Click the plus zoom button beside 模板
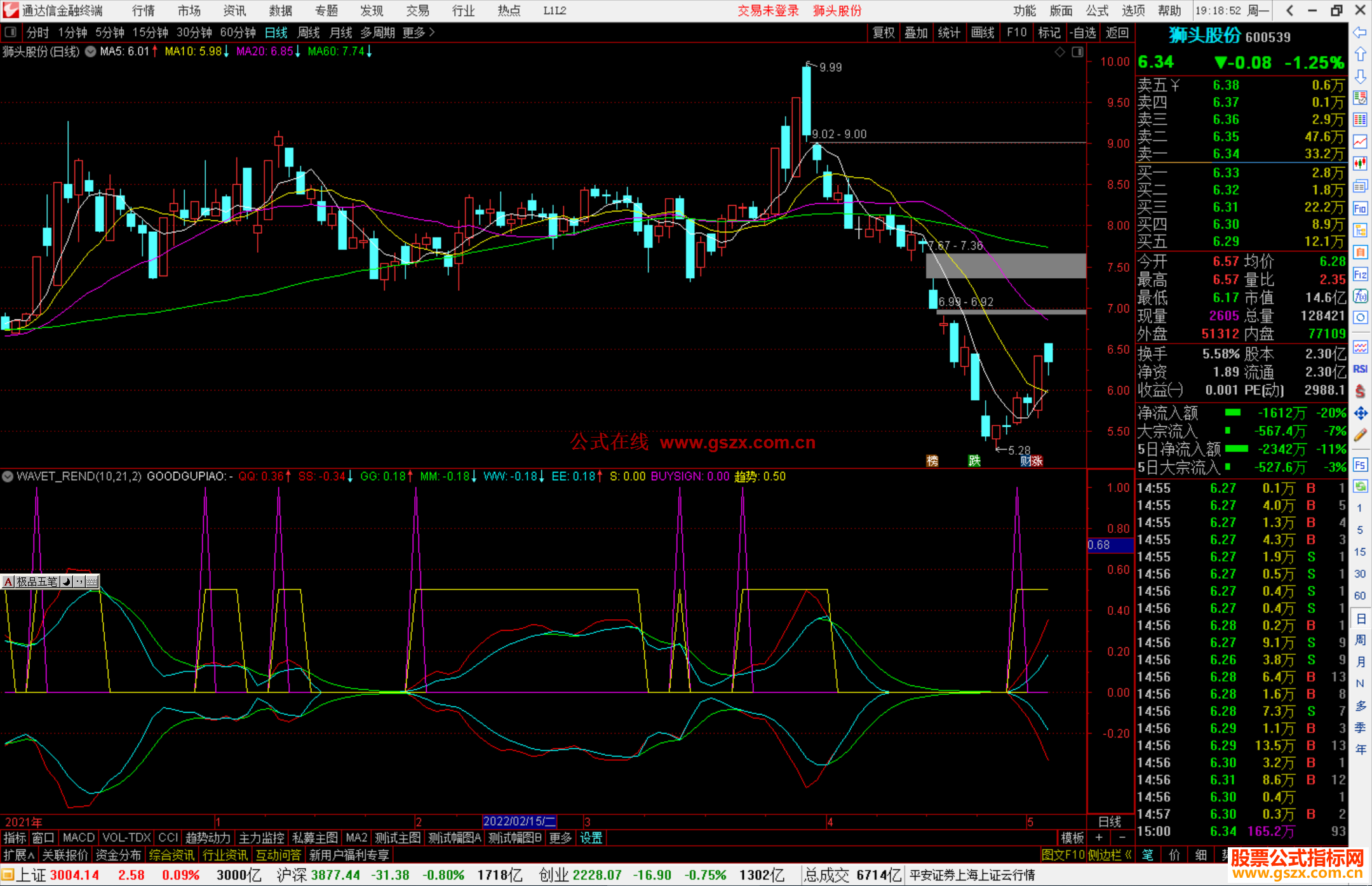The image size is (1372, 886). (1099, 838)
